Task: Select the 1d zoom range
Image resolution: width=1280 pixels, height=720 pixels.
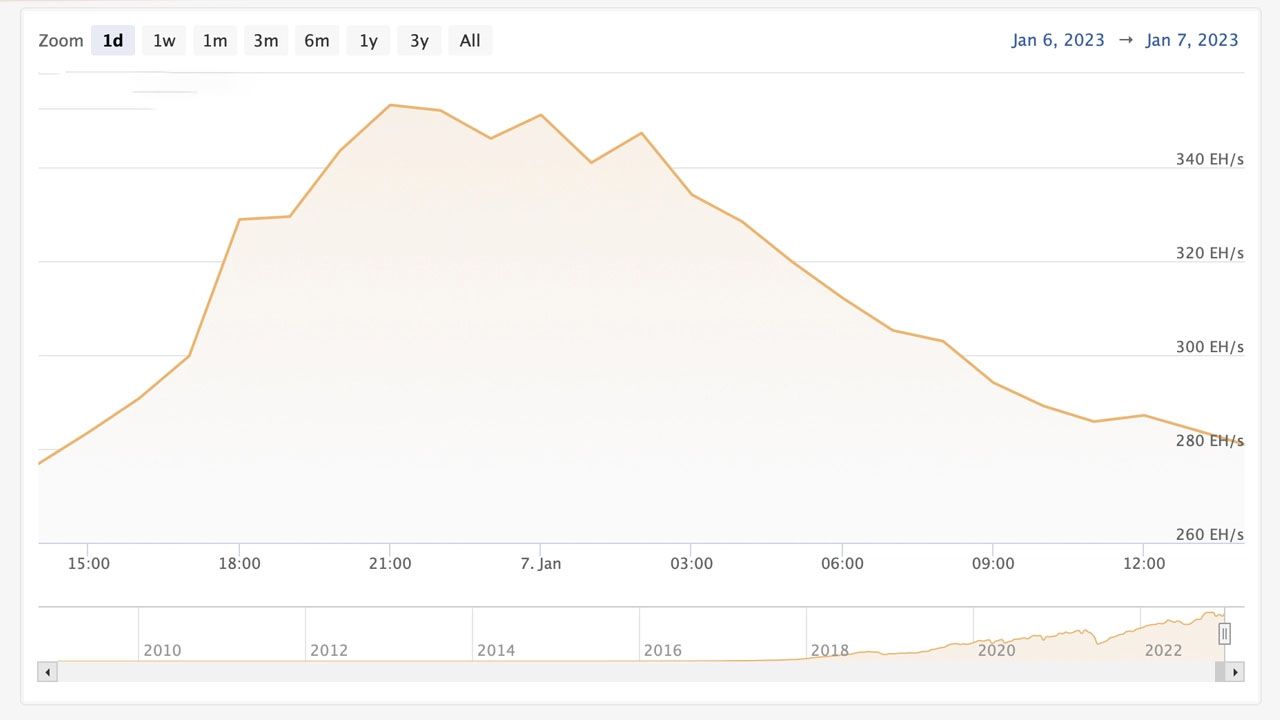Action: coord(113,41)
